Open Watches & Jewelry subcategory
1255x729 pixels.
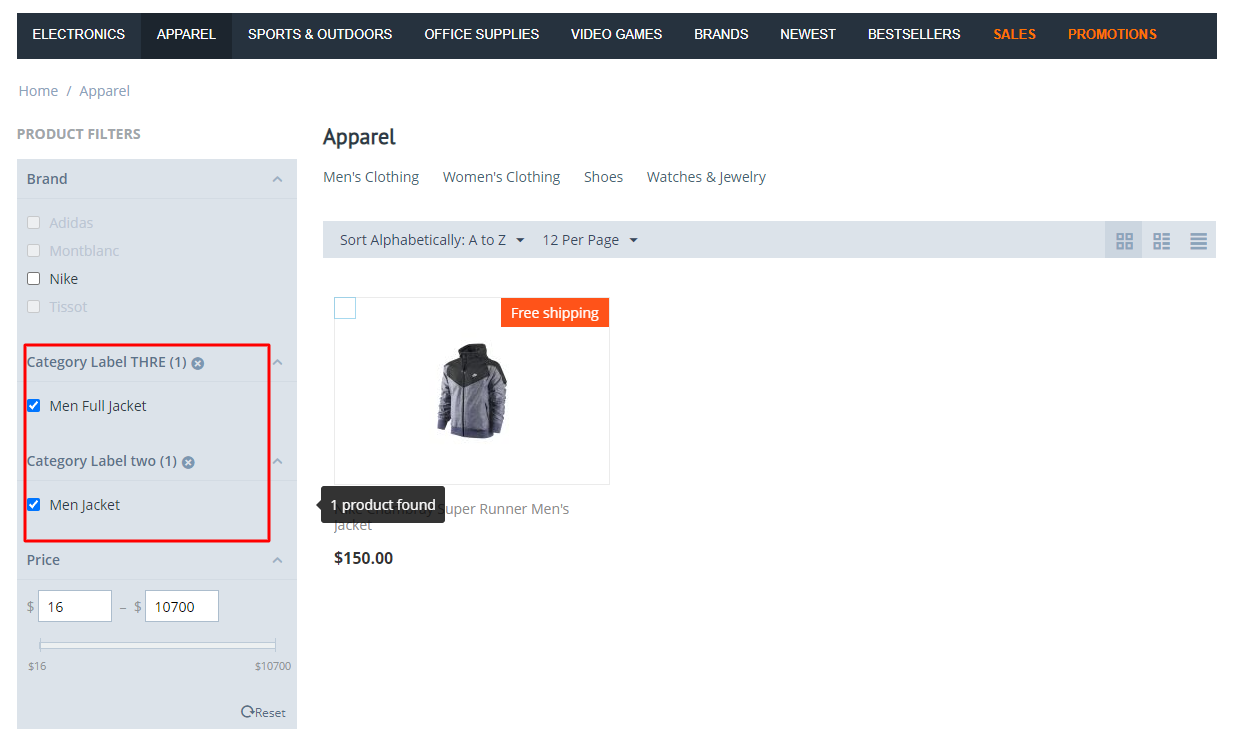706,177
